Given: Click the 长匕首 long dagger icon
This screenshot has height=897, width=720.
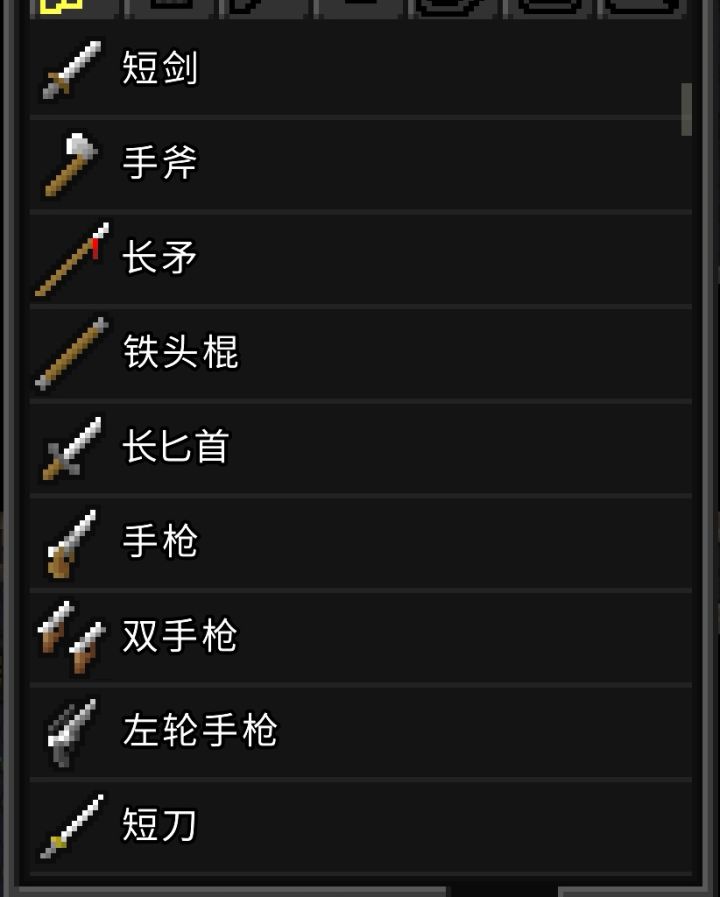Looking at the screenshot, I should tap(71, 448).
